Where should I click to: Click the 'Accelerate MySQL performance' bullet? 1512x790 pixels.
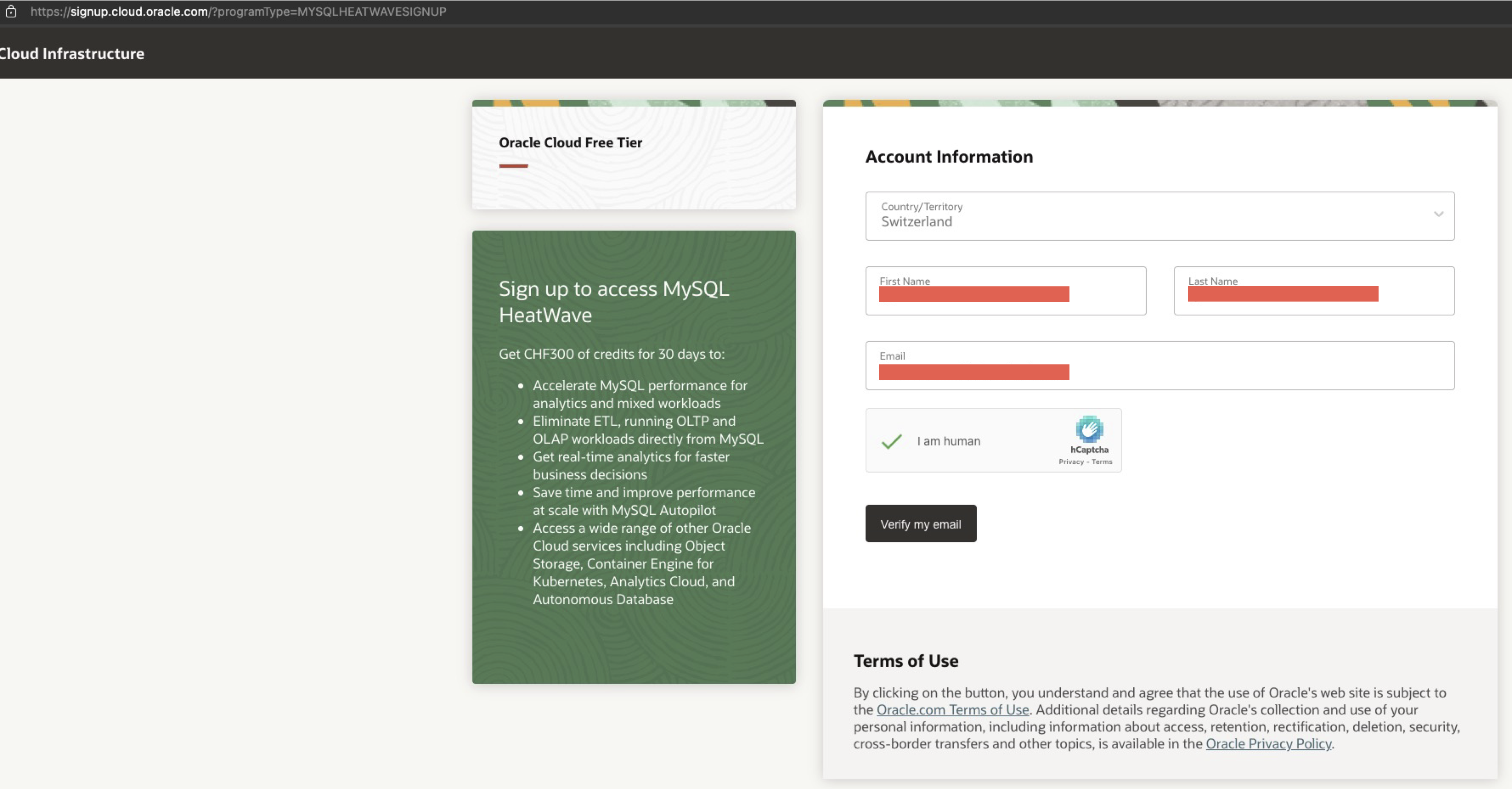coord(640,395)
